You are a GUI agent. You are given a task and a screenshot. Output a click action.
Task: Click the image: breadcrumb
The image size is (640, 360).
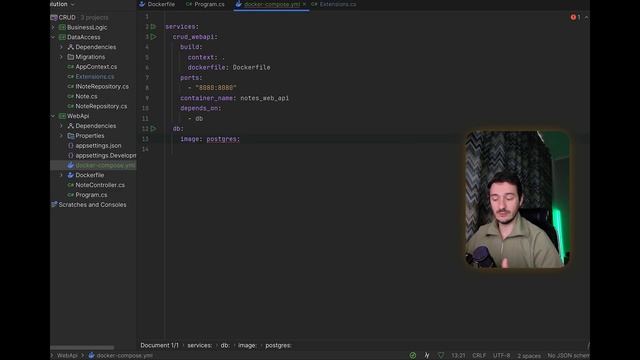[x=247, y=345]
